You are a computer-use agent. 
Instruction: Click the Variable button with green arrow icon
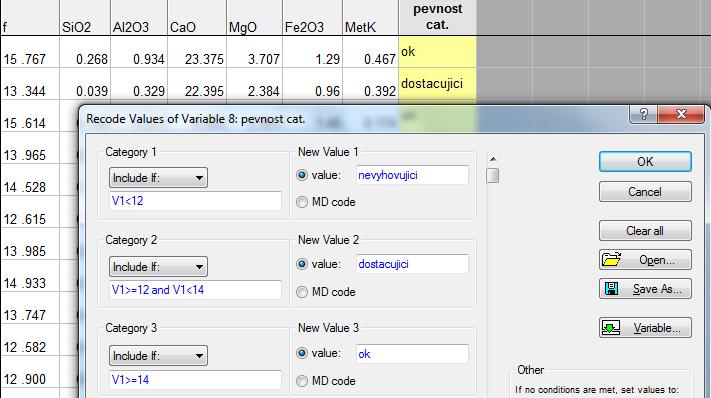point(645,328)
